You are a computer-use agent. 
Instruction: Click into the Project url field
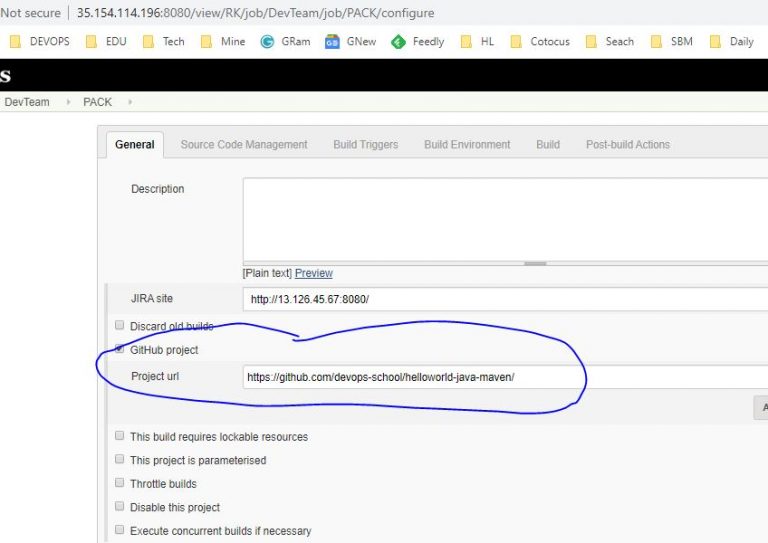[x=500, y=377]
